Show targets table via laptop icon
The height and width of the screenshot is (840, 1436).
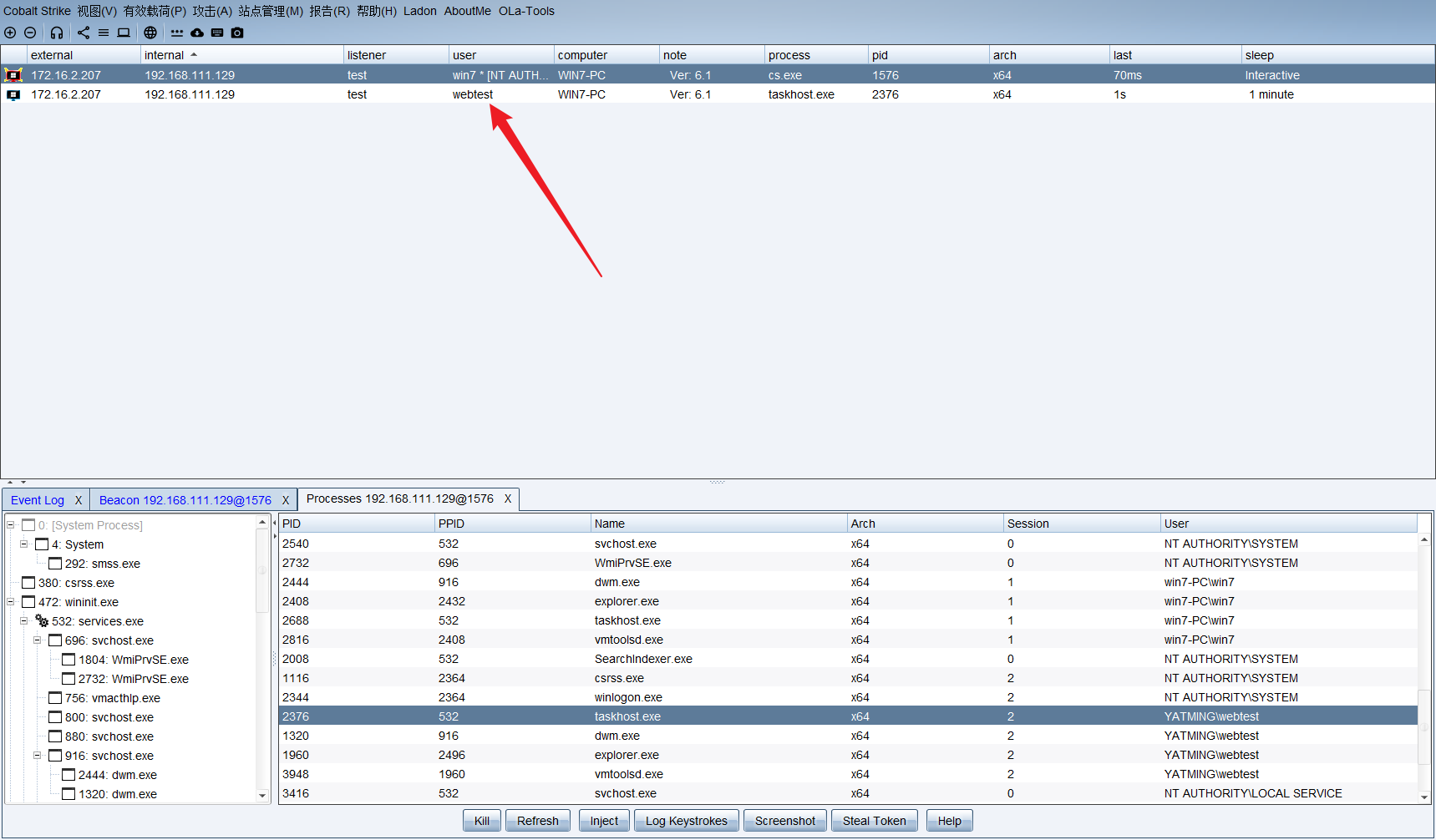[124, 33]
